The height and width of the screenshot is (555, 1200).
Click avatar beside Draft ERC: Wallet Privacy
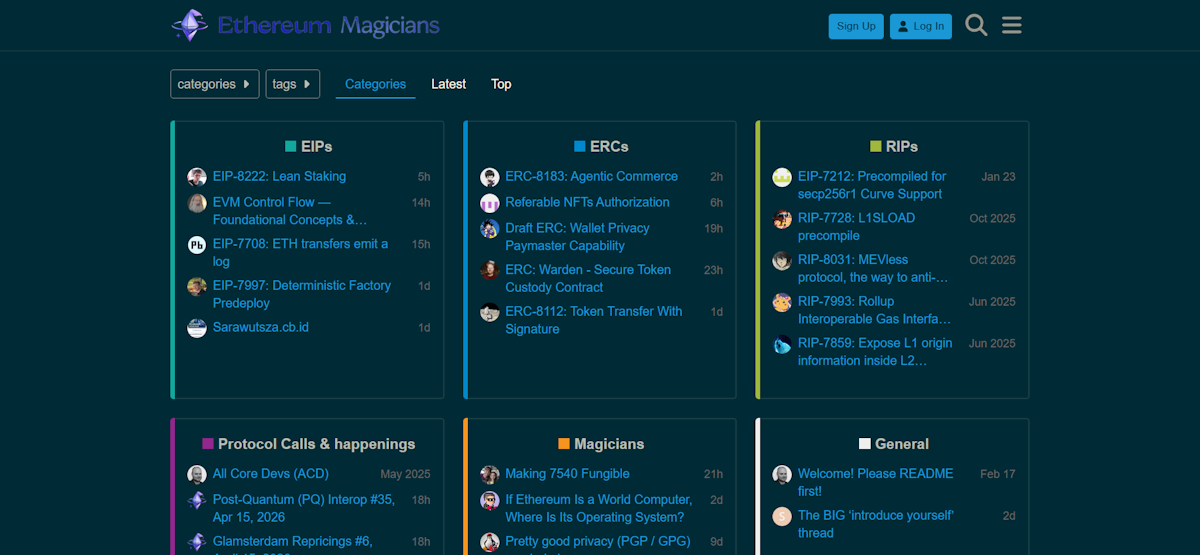pos(490,229)
